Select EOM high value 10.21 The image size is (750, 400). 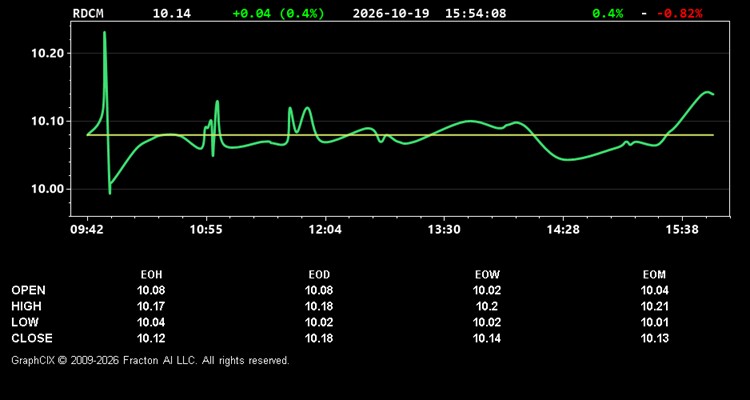654,306
